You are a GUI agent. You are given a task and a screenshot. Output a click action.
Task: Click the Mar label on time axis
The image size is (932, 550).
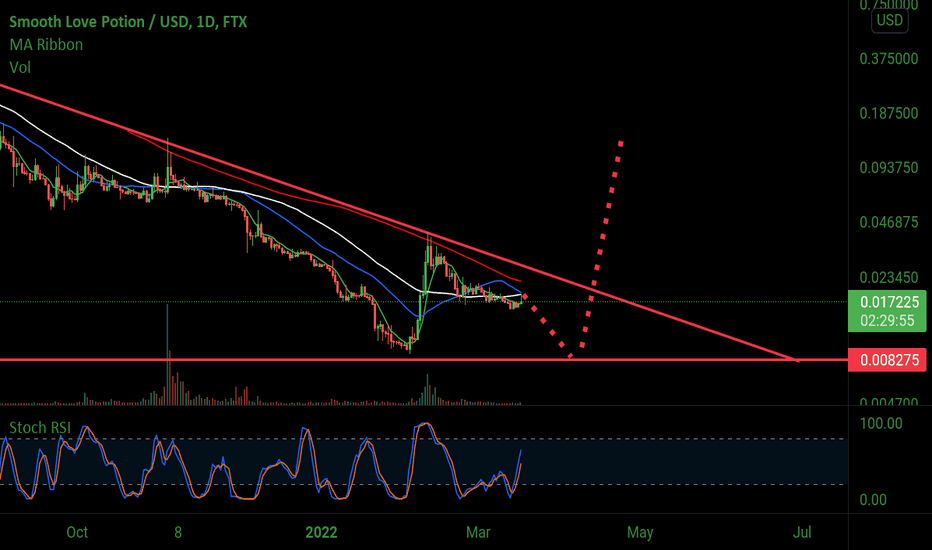click(478, 532)
